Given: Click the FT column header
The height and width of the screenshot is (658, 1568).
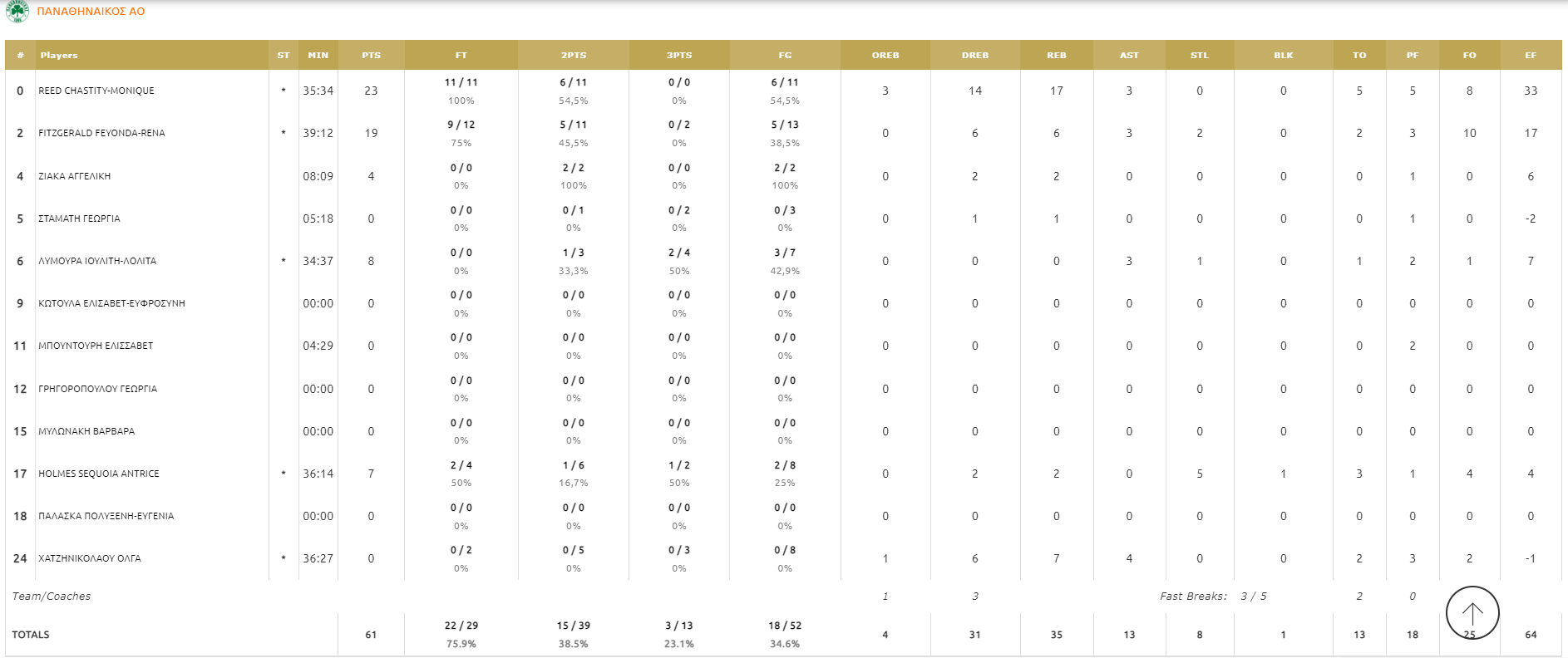Looking at the screenshot, I should click(461, 55).
